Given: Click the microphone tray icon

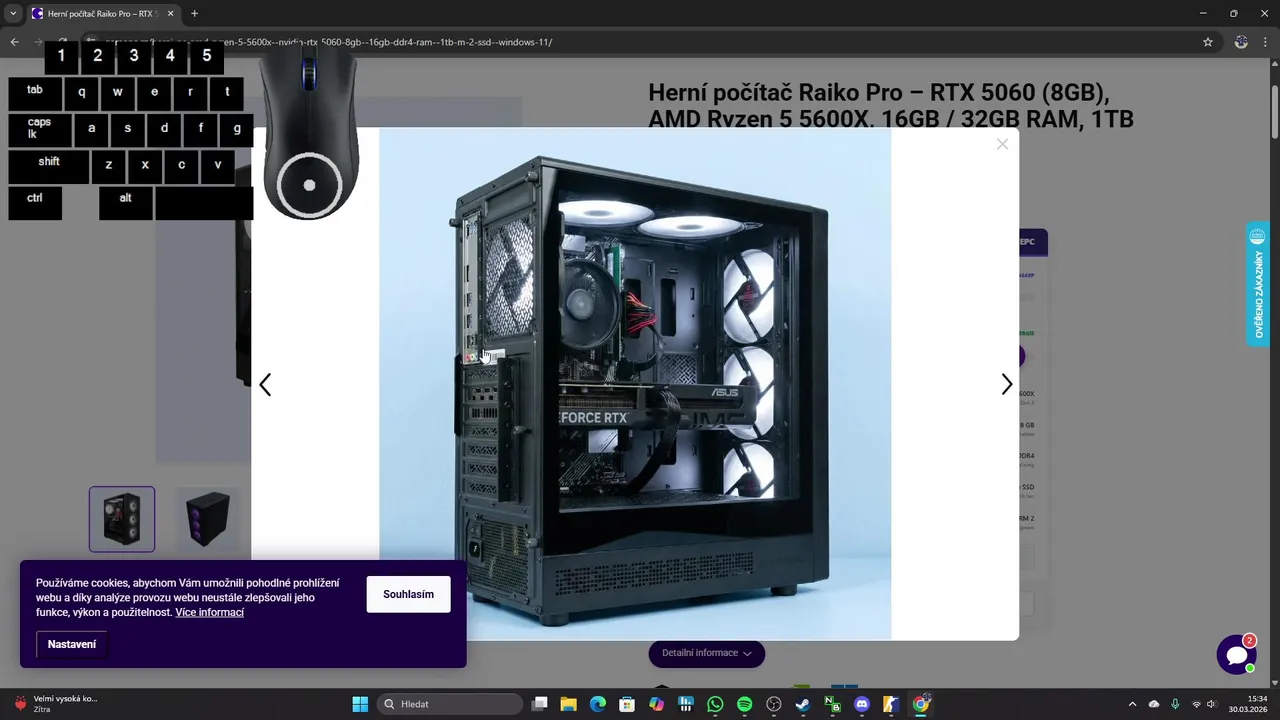Looking at the screenshot, I should [1175, 704].
